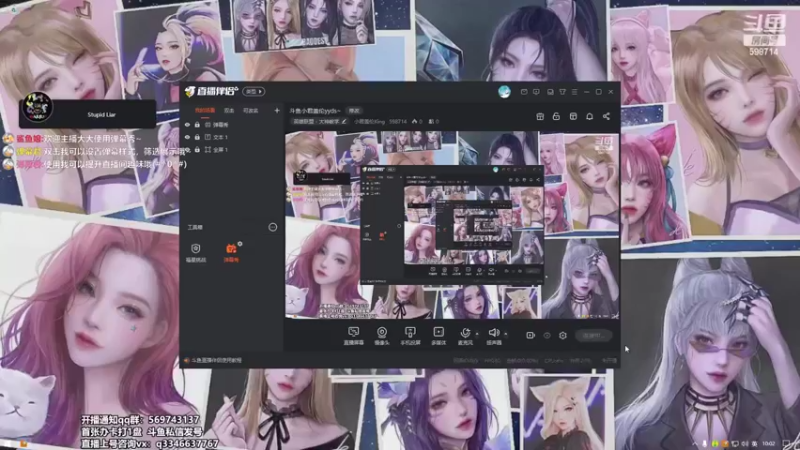800x450 pixels.
Task: Open the skin shirt icon in the title bar
Action: [562, 92]
